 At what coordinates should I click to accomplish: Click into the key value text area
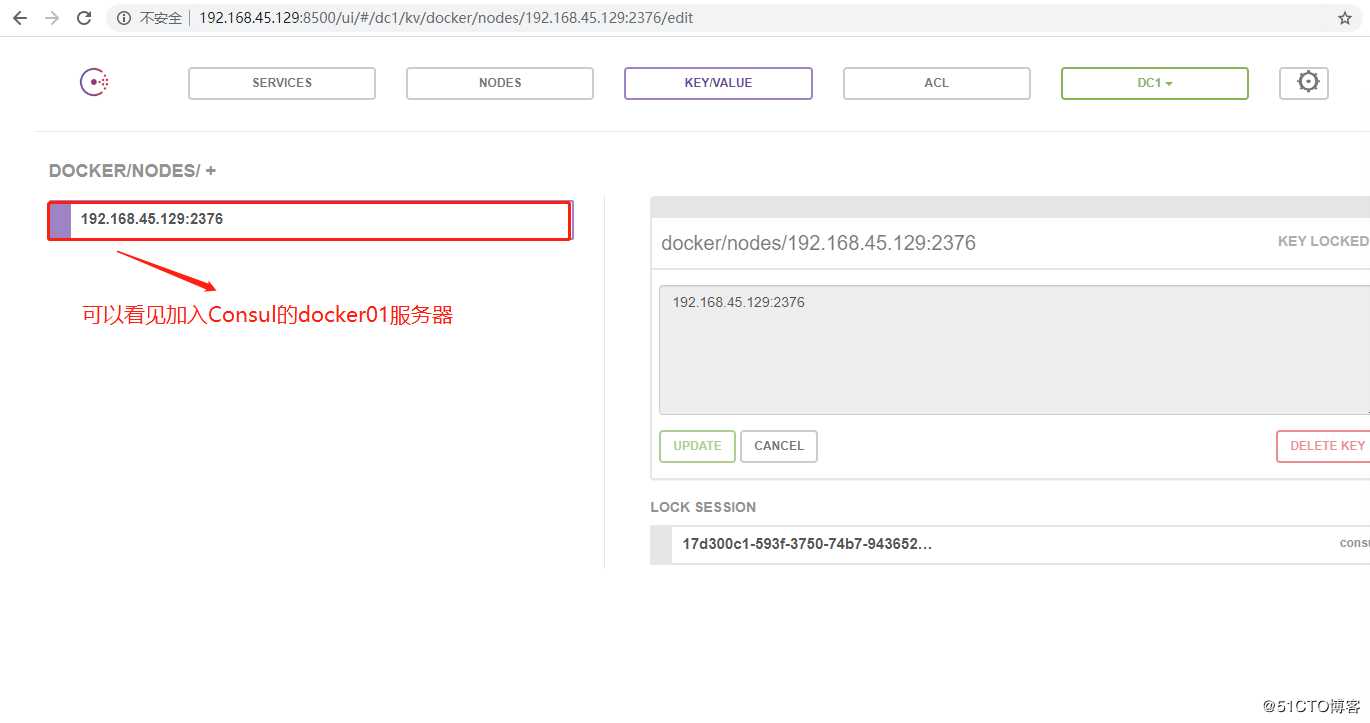click(x=1014, y=350)
